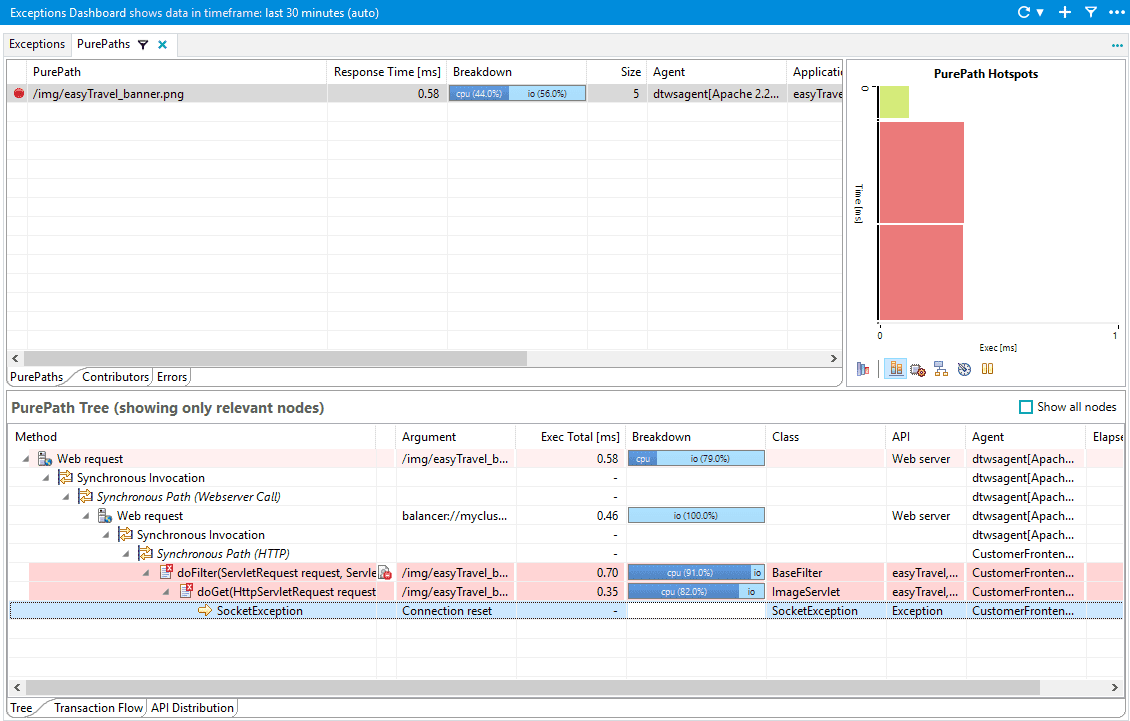Click the doFilter cpu 91% breakdown bar

pos(695,572)
